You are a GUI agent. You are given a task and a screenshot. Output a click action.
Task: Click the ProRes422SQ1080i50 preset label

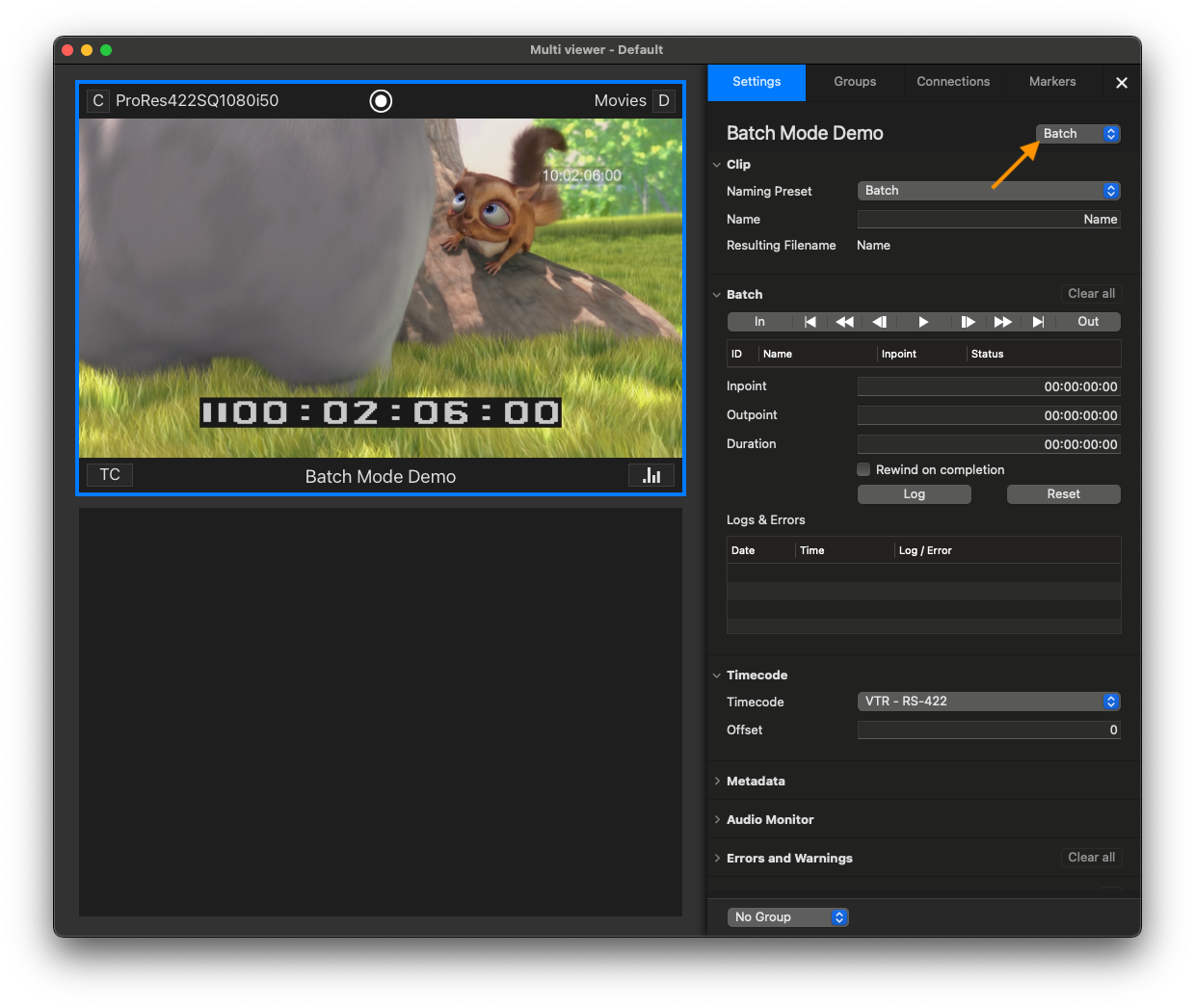[198, 100]
